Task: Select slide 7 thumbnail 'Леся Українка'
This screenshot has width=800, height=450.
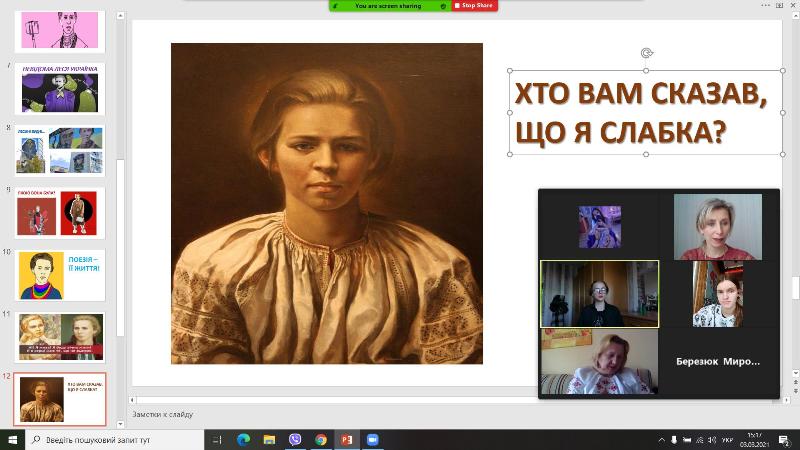Action: (60, 89)
